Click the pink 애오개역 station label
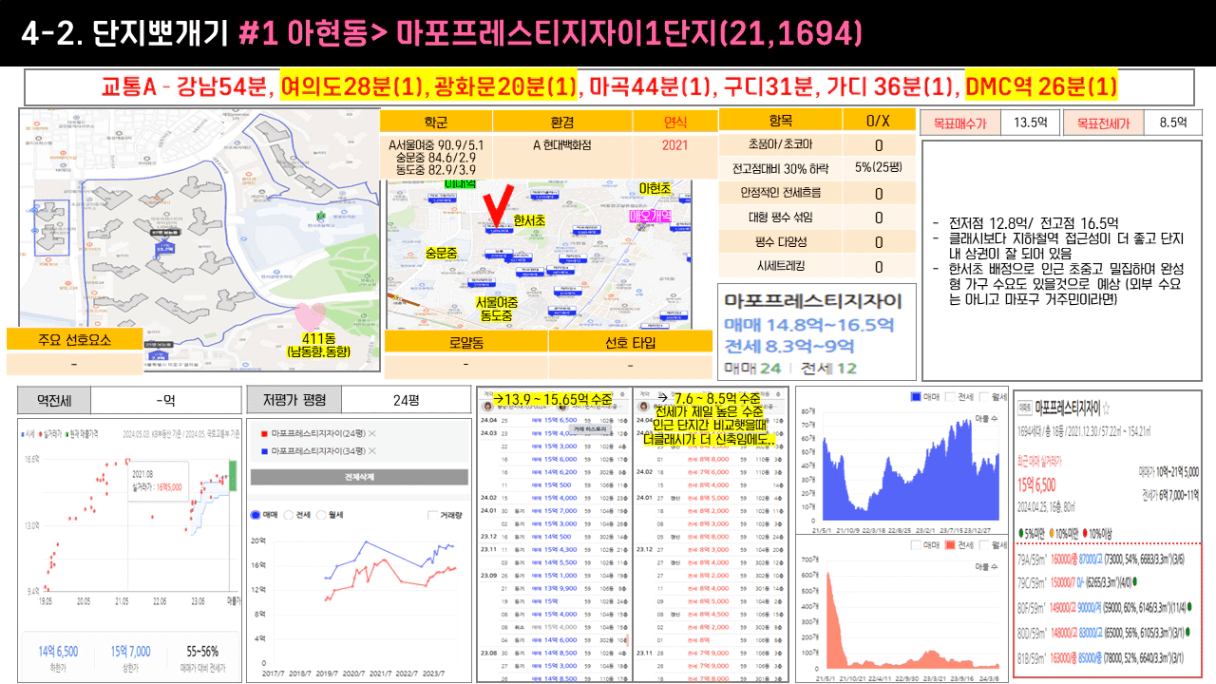 tap(650, 216)
